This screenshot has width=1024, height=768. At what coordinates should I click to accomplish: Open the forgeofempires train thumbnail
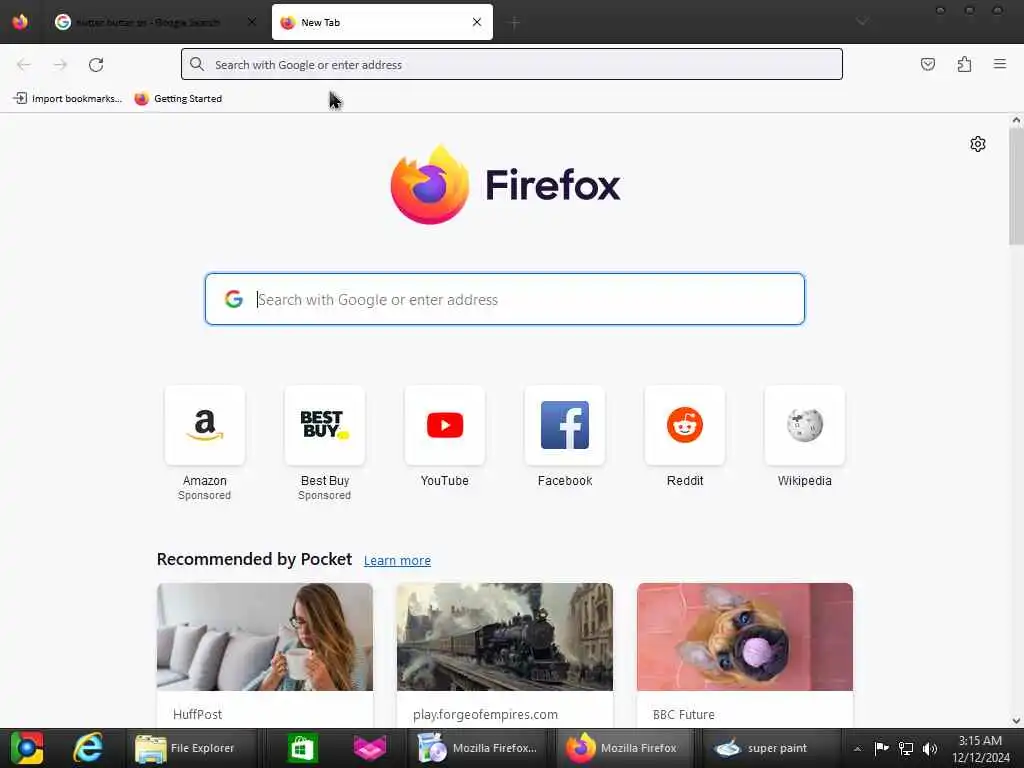[x=505, y=637]
